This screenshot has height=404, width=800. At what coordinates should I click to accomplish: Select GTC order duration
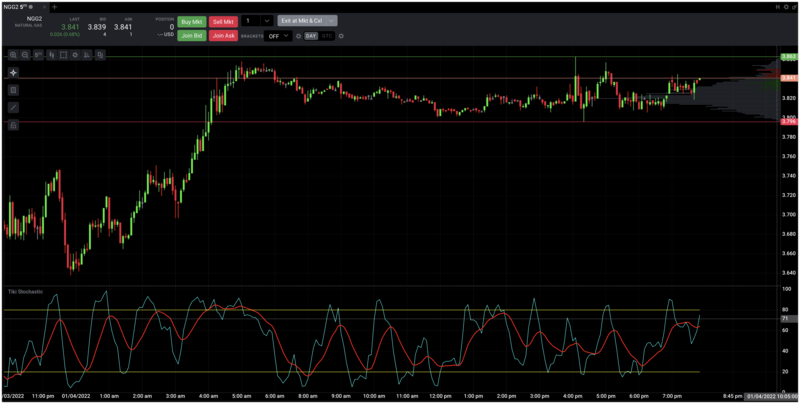[x=327, y=36]
